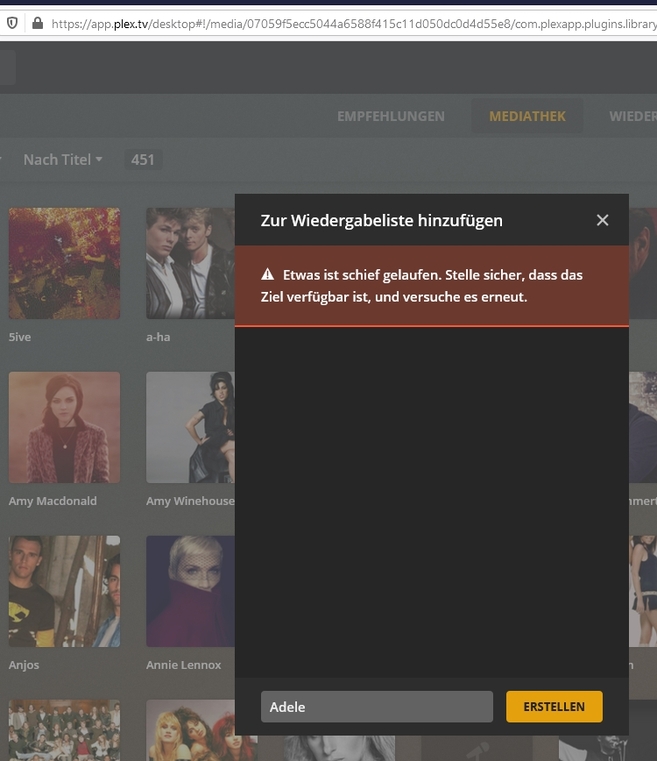Open the Amy Winehouse artist thumbnail
The width and height of the screenshot is (657, 761).
pos(190,427)
